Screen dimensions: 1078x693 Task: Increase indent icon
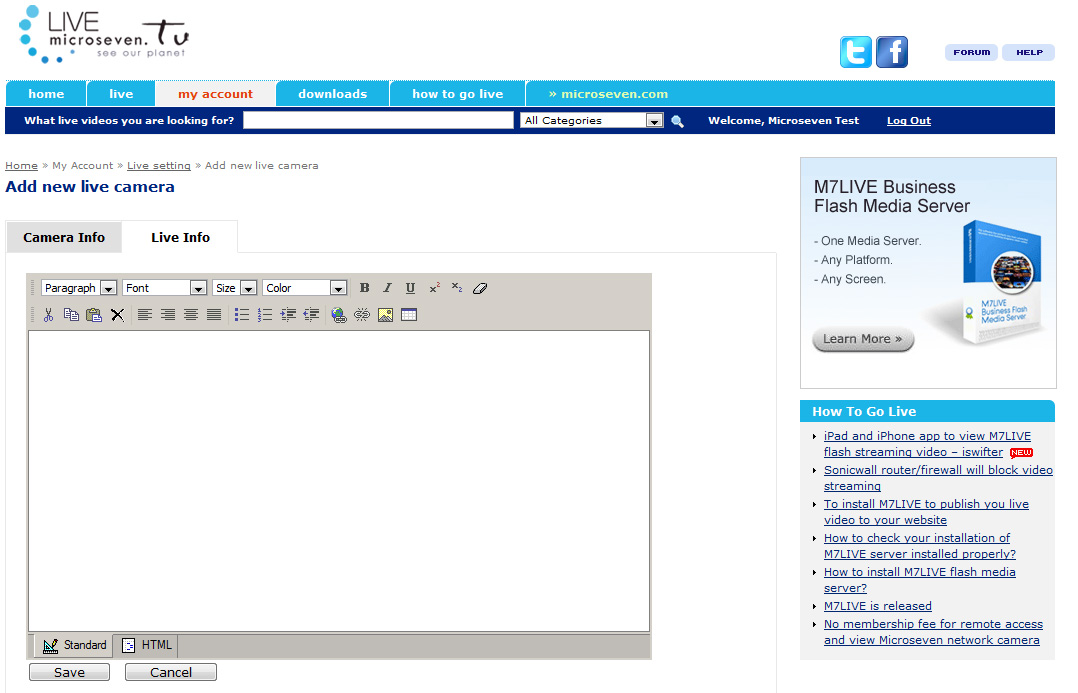tap(288, 315)
